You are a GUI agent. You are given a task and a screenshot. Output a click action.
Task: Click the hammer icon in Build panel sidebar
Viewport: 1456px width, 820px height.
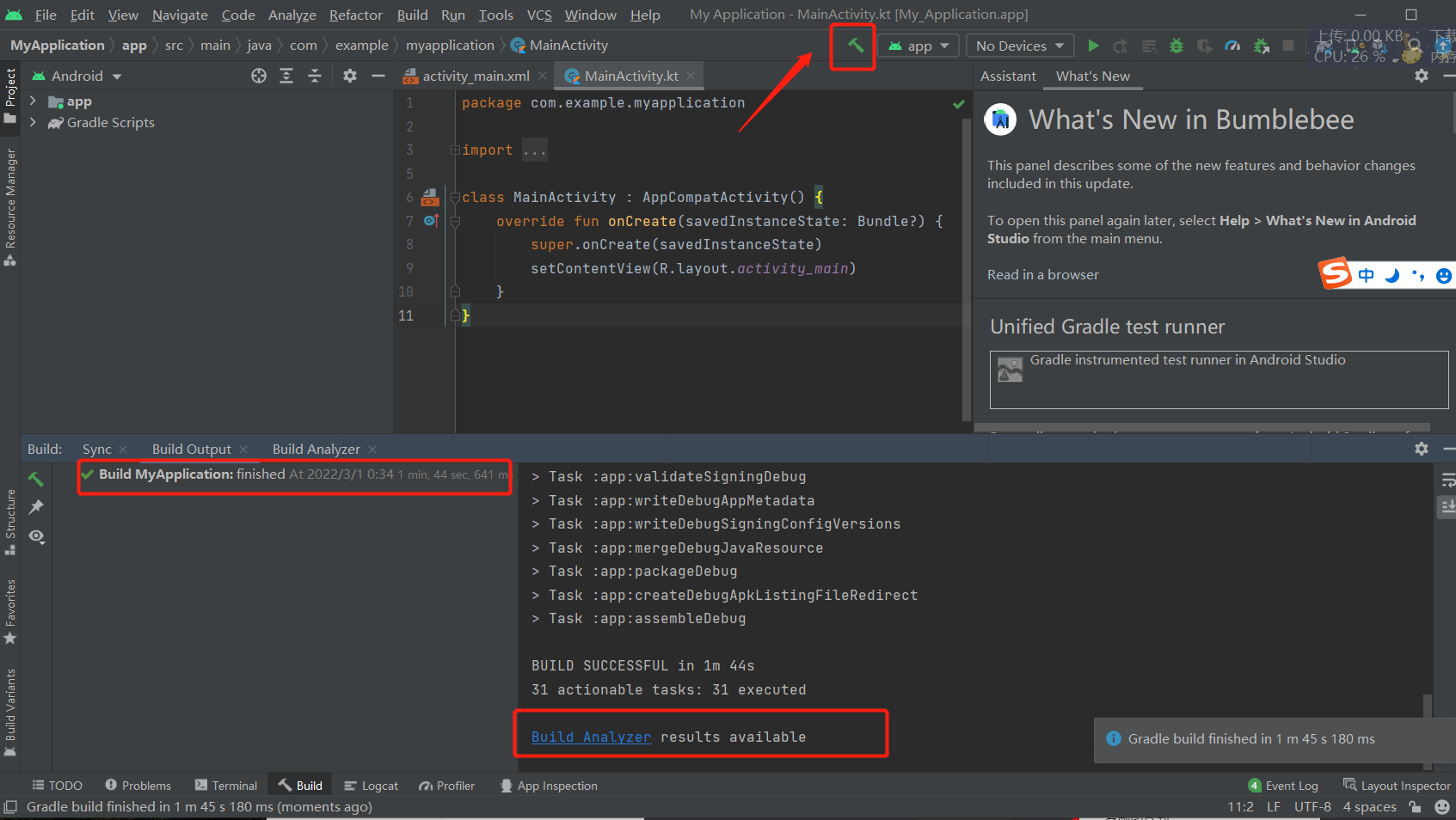coord(35,479)
